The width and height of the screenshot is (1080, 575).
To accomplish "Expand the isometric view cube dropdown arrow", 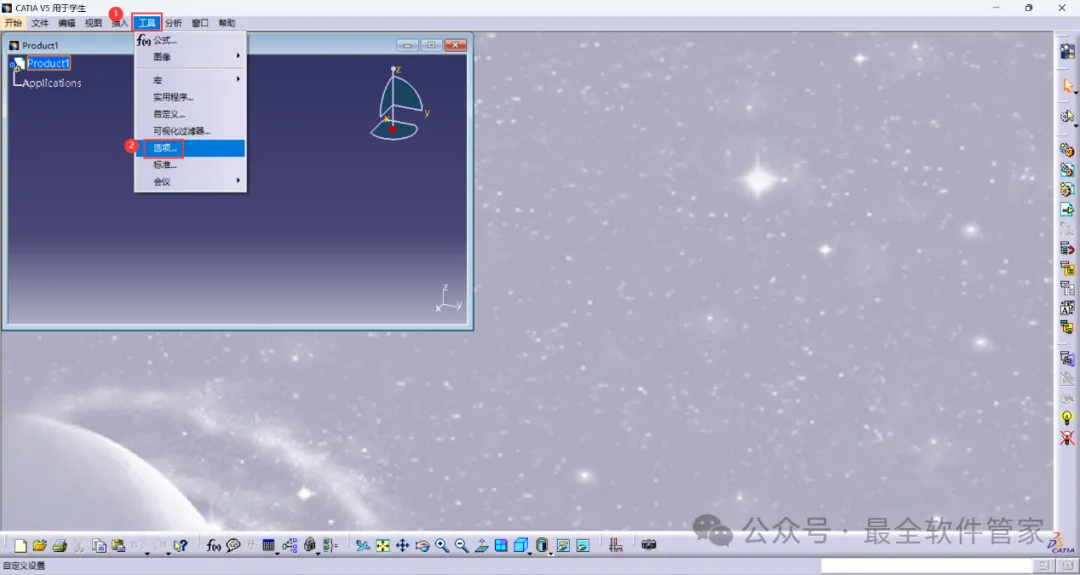I will [530, 553].
